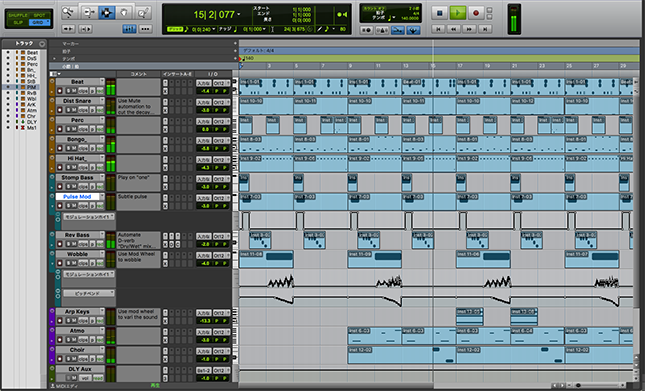Click the Pulse Mod track name
The height and width of the screenshot is (391, 645).
coord(77,197)
